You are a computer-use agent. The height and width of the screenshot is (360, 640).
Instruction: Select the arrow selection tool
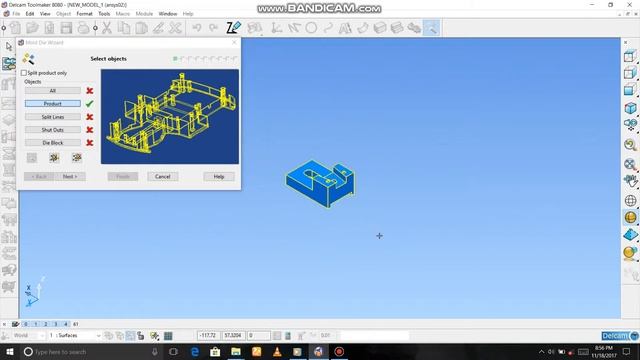click(x=9, y=46)
